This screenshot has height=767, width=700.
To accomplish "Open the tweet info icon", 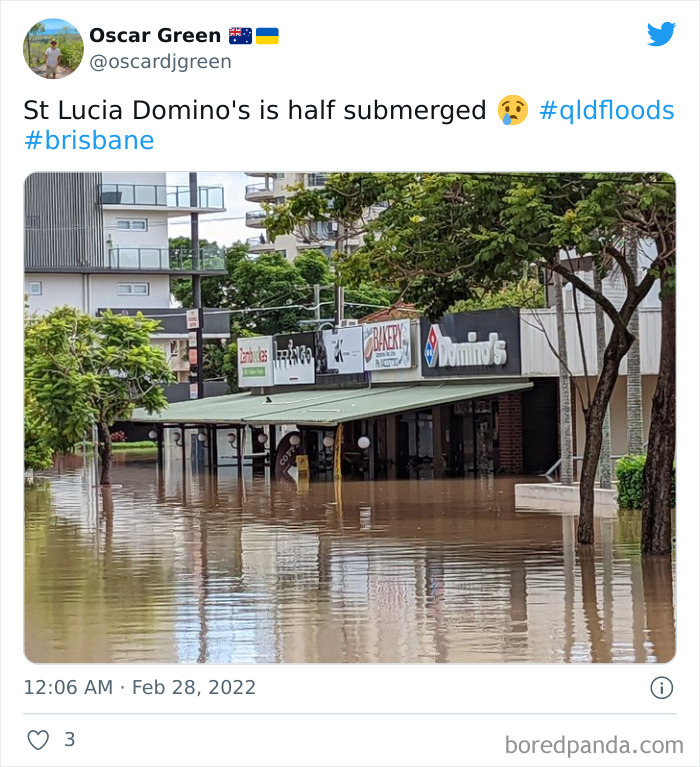I will click(661, 687).
